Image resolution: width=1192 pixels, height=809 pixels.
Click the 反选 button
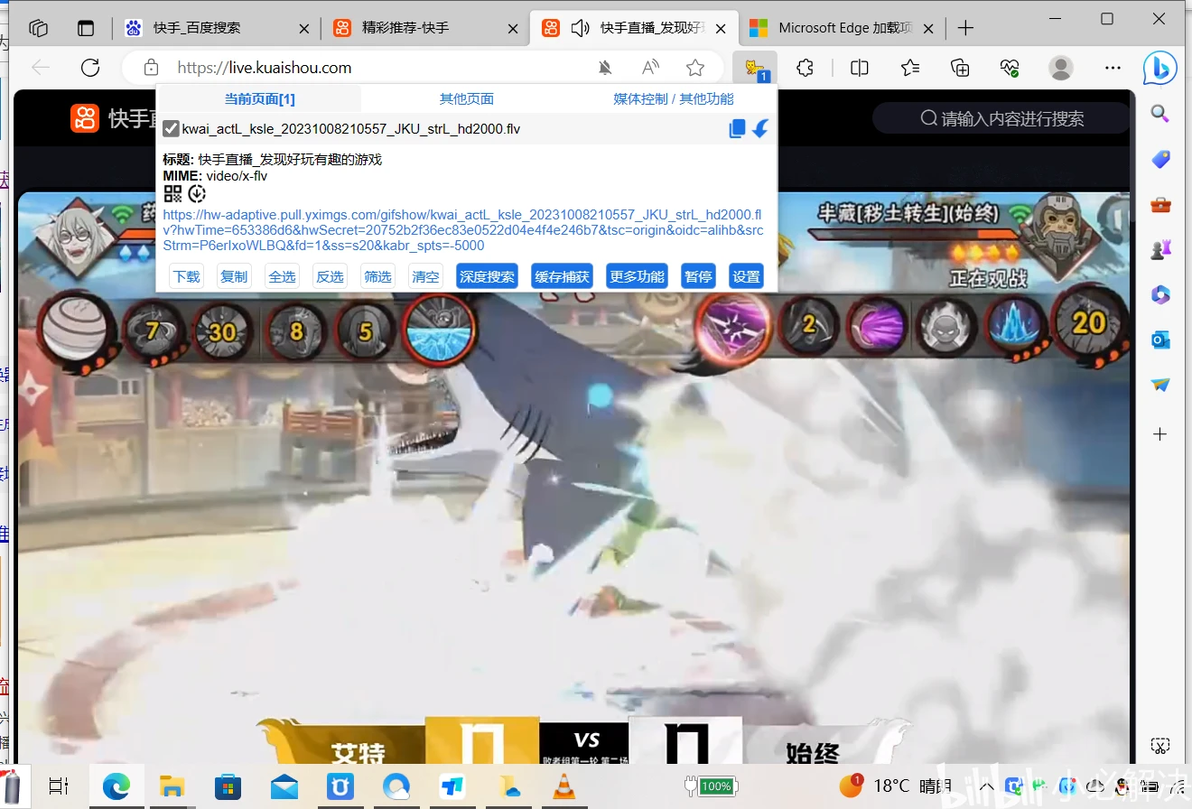(330, 277)
